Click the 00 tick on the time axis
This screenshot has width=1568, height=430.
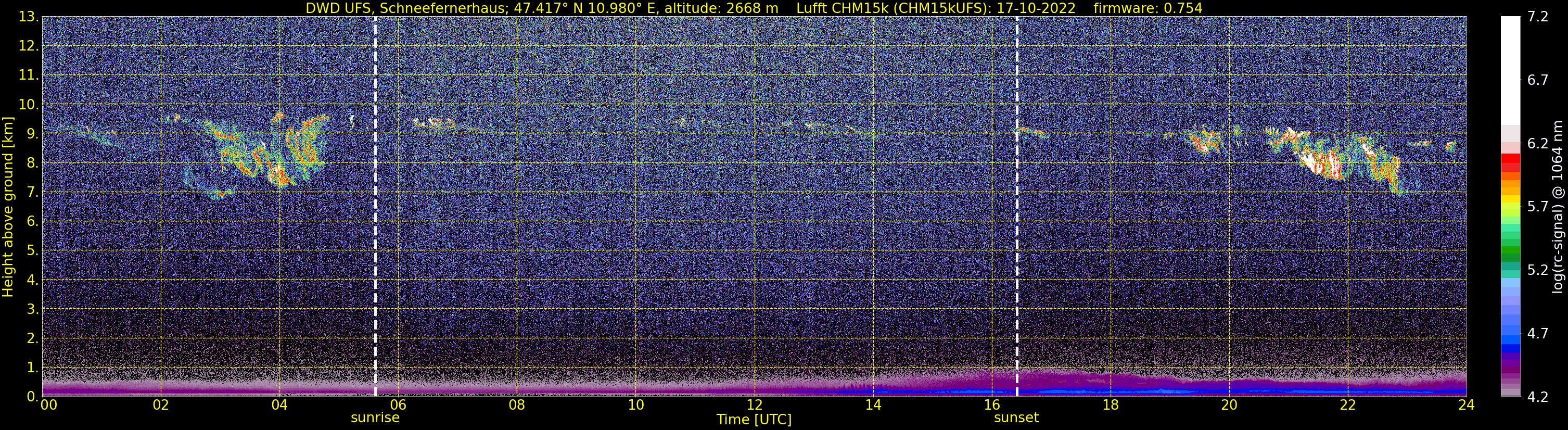(48, 406)
